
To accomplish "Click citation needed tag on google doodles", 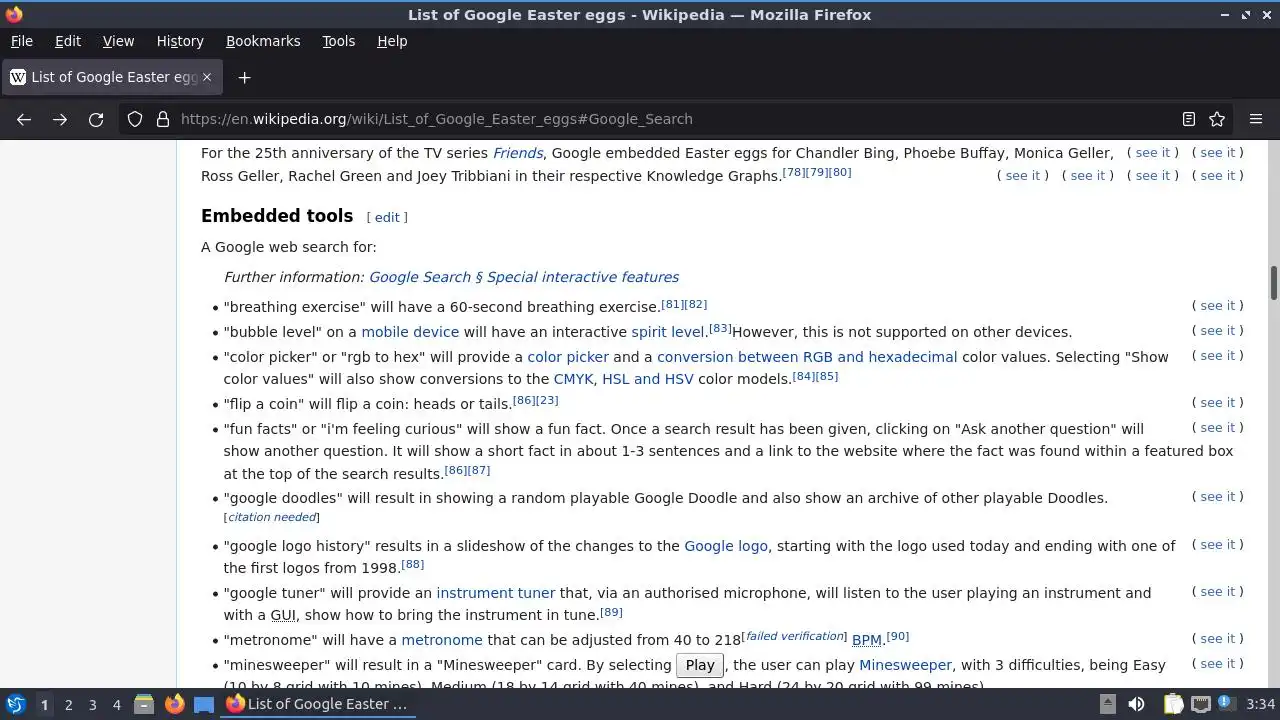I will tap(272, 517).
